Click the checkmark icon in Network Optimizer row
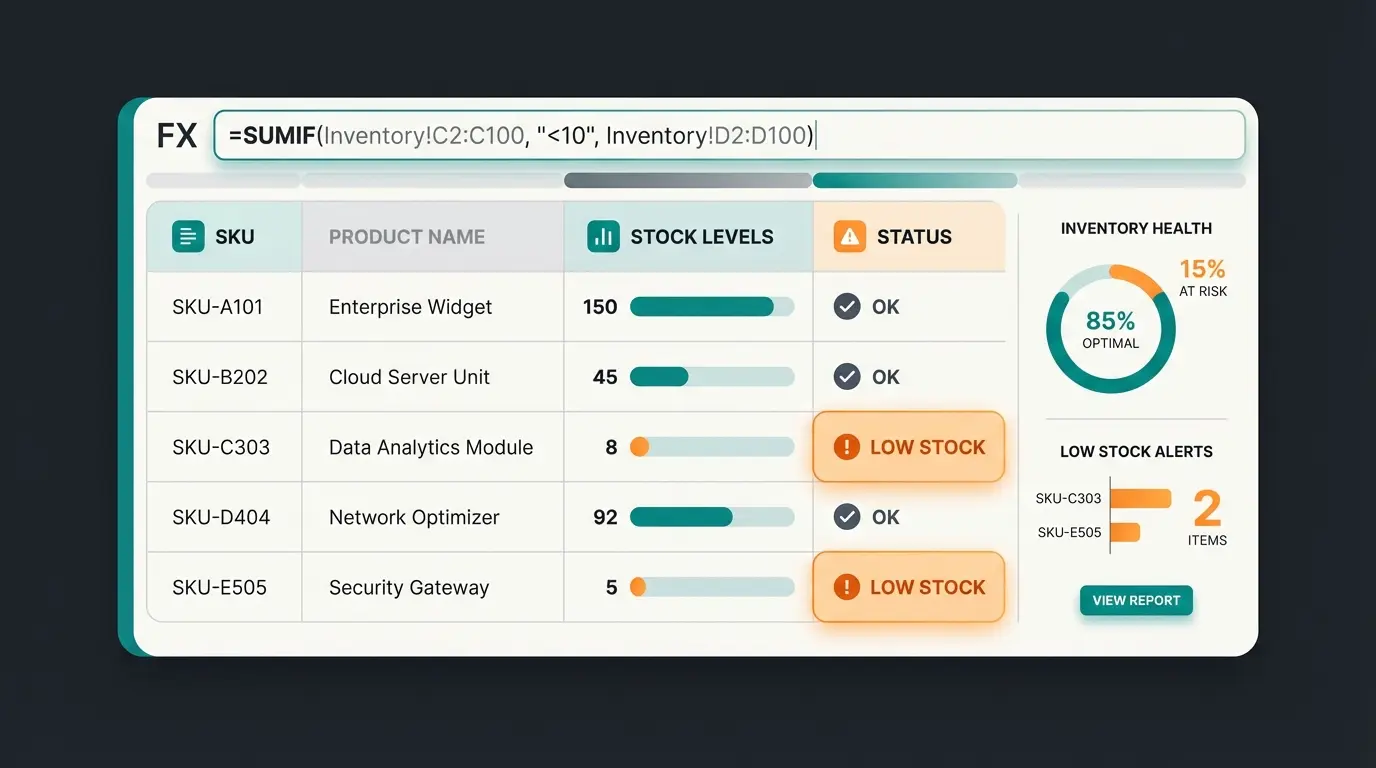 pos(847,517)
